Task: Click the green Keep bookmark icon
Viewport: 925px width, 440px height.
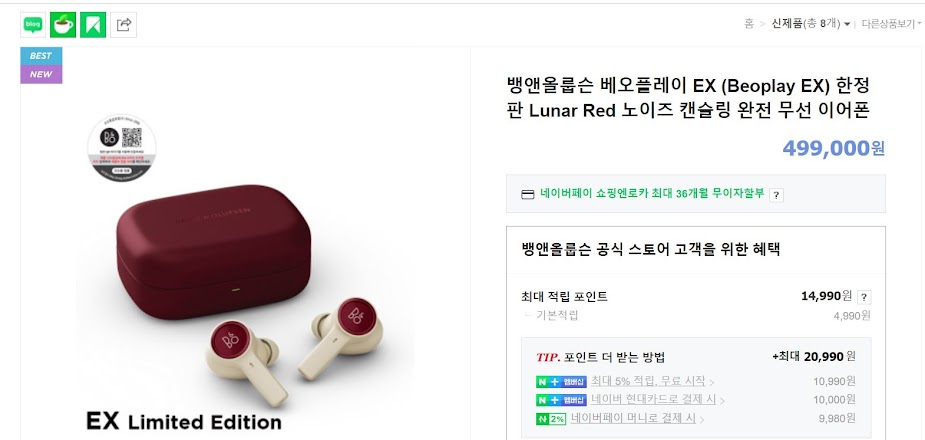Action: (93, 25)
